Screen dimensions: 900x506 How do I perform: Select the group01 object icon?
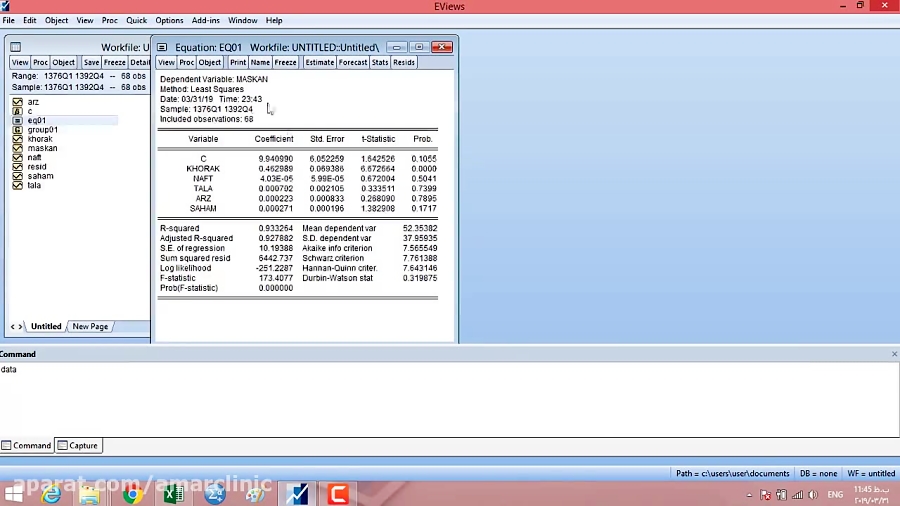[x=18, y=130]
